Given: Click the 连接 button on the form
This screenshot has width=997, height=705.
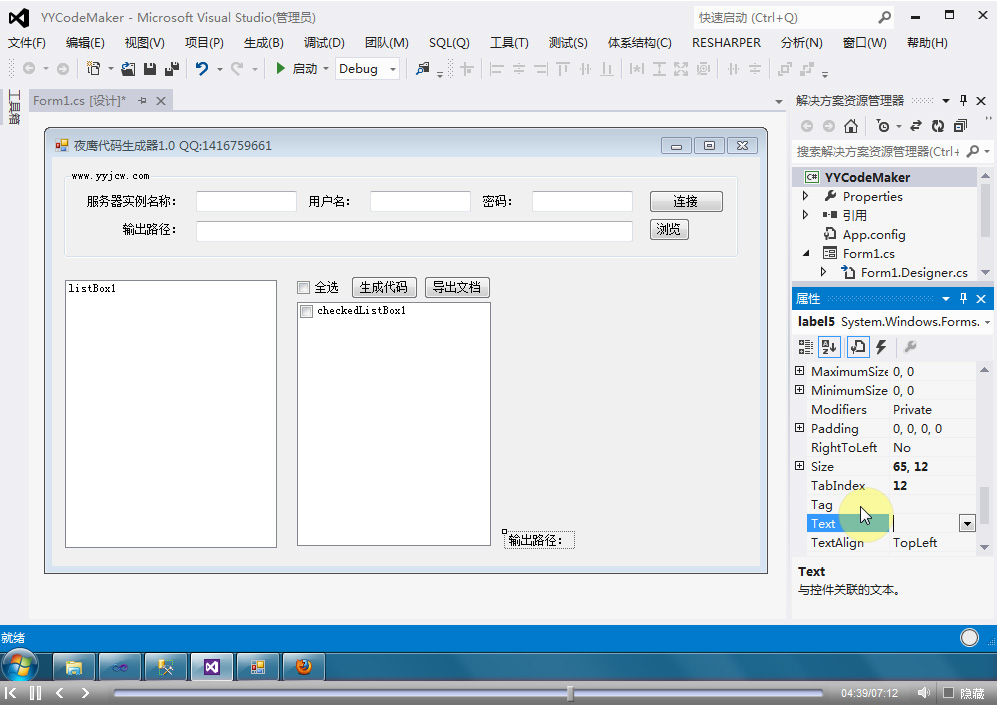Looking at the screenshot, I should (686, 202).
